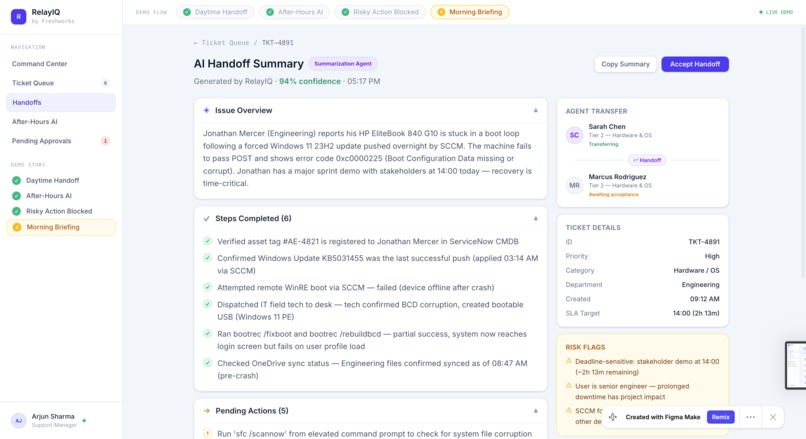
Task: Click the check icon for field tech step
Action: pyautogui.click(x=207, y=304)
